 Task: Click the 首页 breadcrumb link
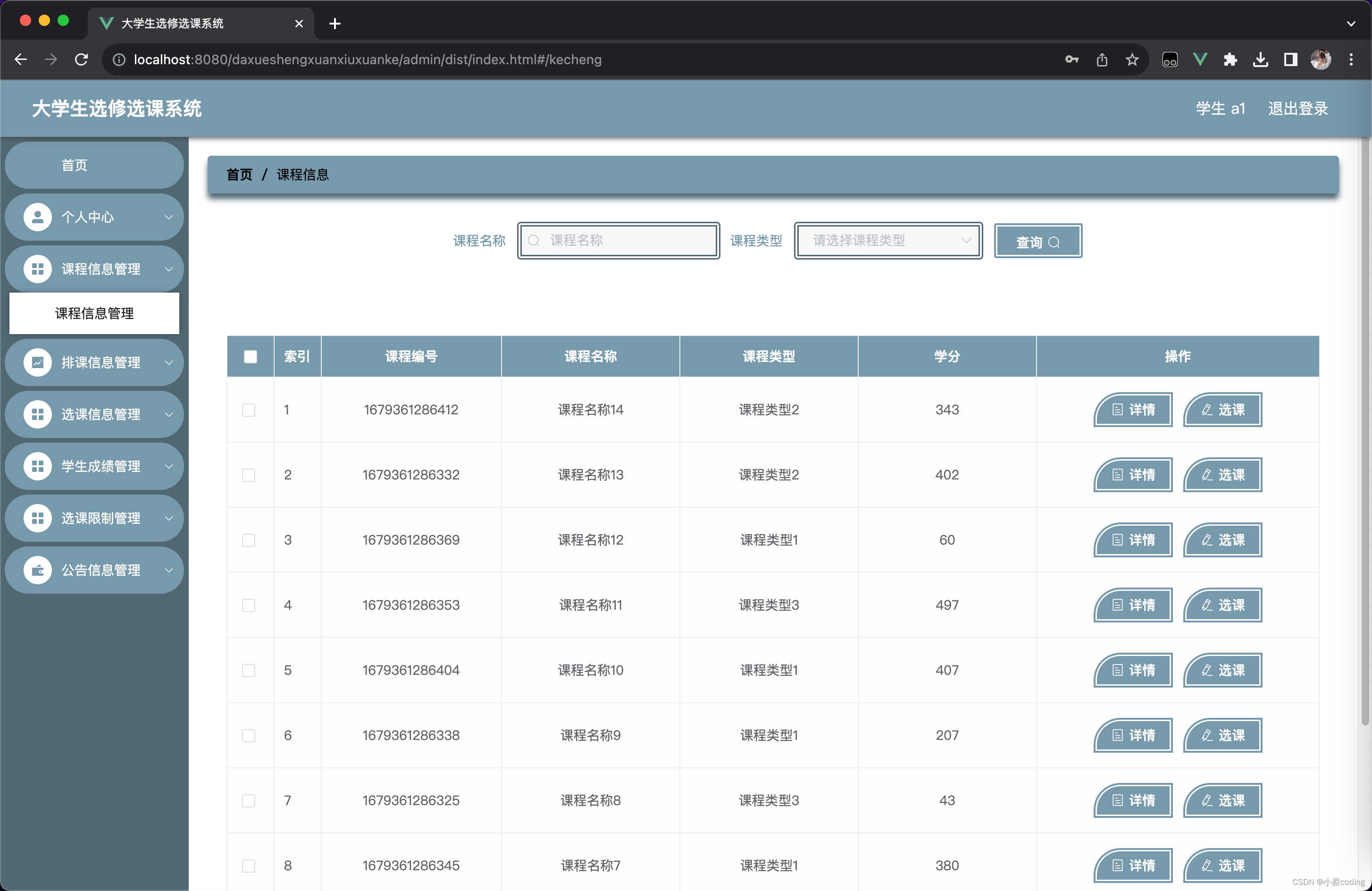pyautogui.click(x=239, y=174)
